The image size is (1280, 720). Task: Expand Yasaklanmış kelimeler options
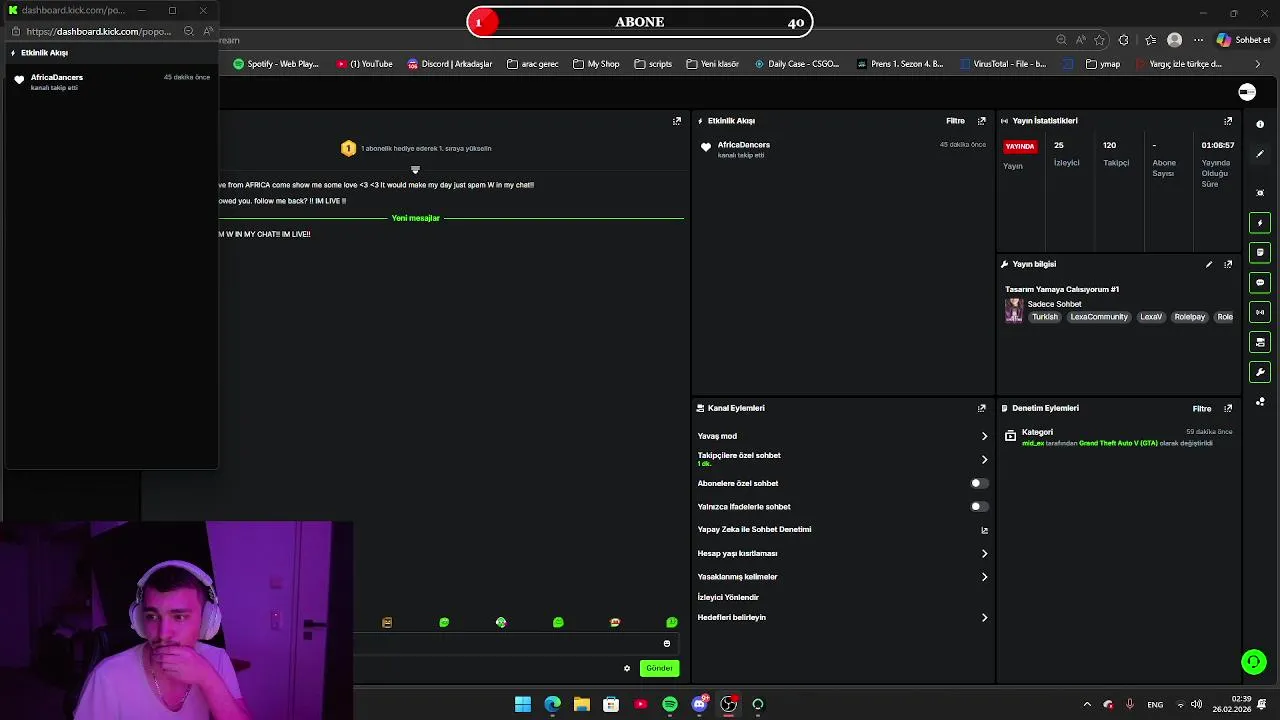984,577
